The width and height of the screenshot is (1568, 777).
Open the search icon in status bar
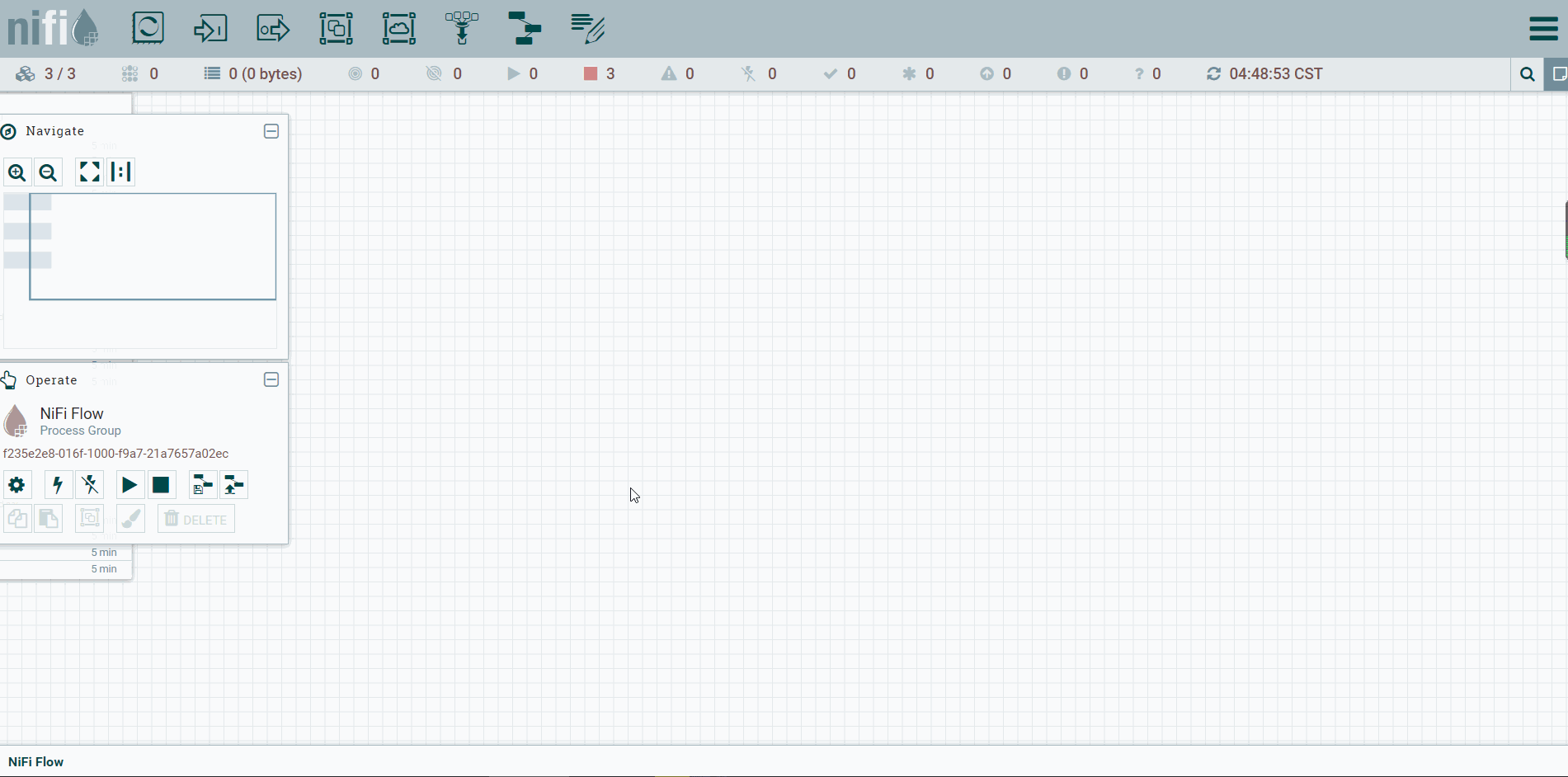(x=1527, y=74)
